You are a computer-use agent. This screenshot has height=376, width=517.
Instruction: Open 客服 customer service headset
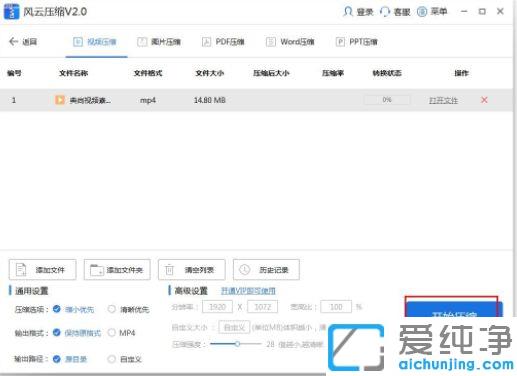pyautogui.click(x=385, y=12)
